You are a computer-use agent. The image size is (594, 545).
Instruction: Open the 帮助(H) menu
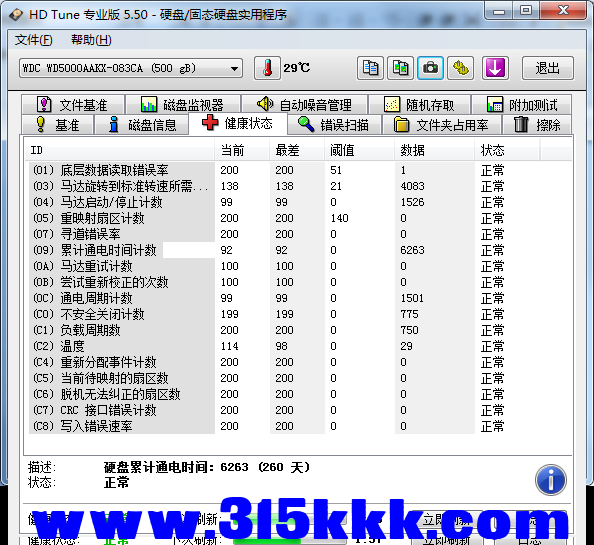pos(91,40)
